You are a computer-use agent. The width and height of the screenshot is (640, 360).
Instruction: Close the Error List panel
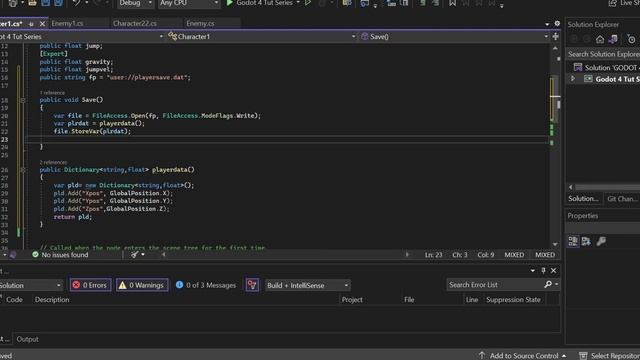553,271
